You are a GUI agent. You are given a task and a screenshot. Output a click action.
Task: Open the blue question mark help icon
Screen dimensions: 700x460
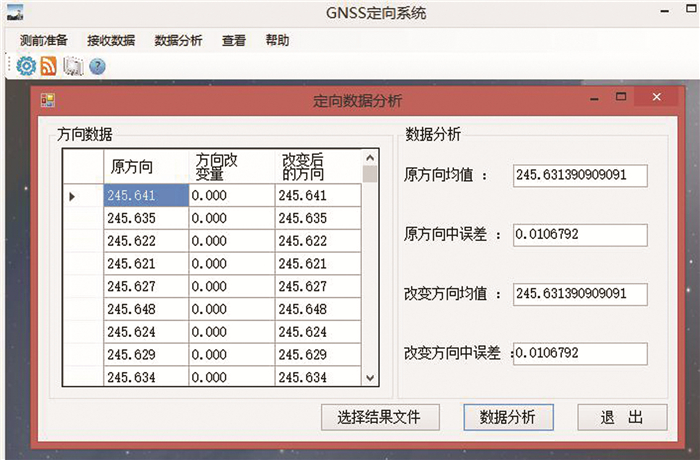[x=97, y=67]
